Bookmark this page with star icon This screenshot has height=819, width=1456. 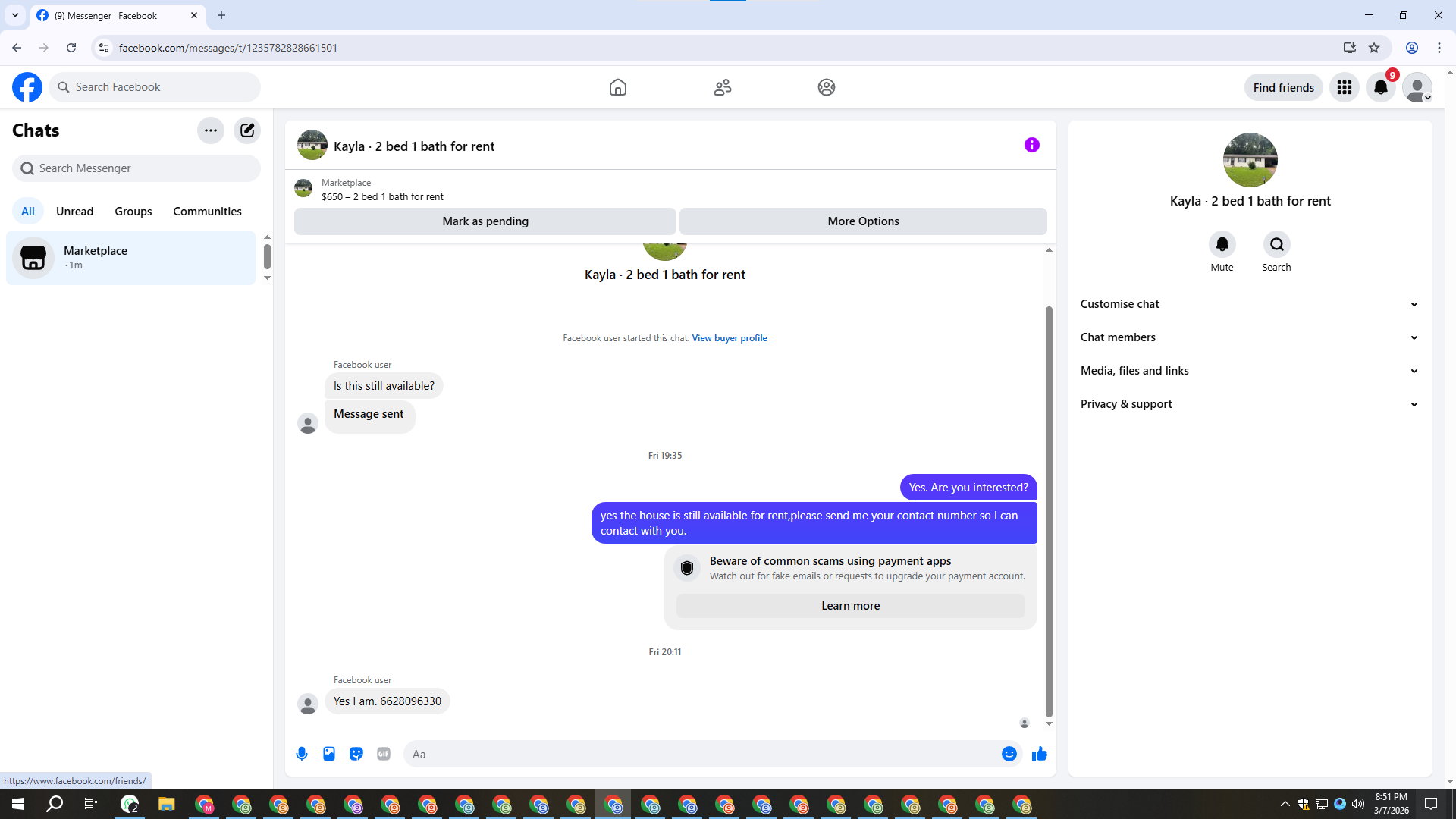1374,48
